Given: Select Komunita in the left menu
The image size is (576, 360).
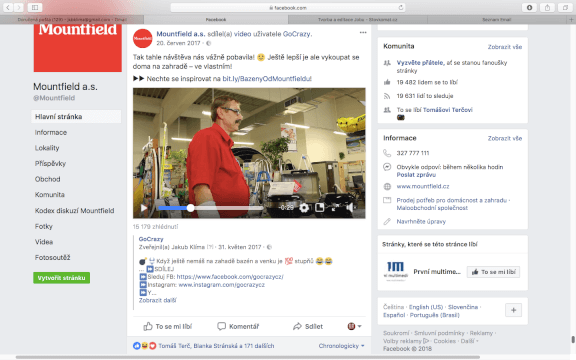Looking at the screenshot, I should point(50,195).
